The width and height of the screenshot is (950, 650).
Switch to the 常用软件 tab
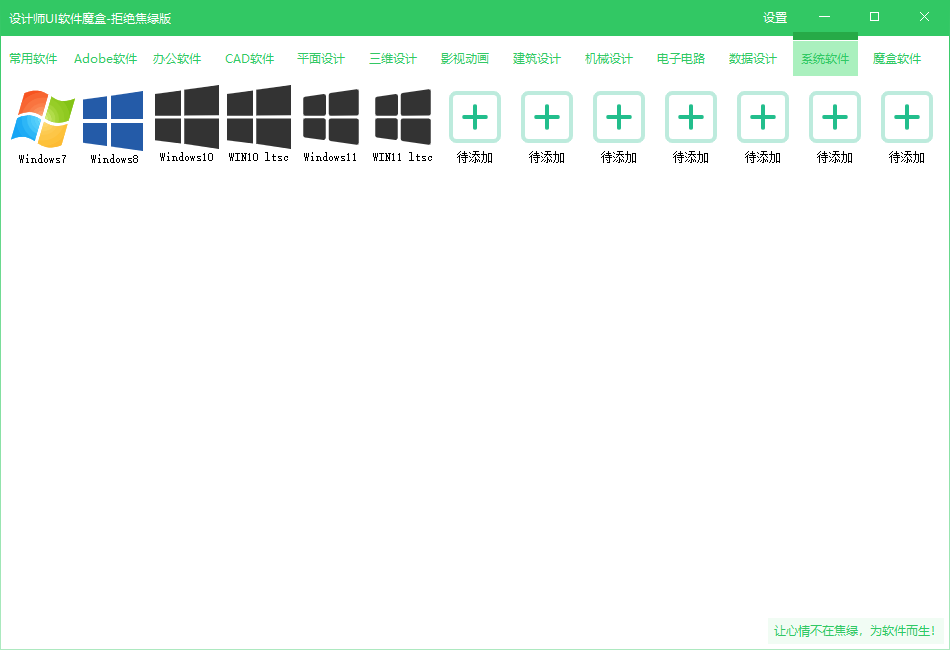(x=33, y=59)
